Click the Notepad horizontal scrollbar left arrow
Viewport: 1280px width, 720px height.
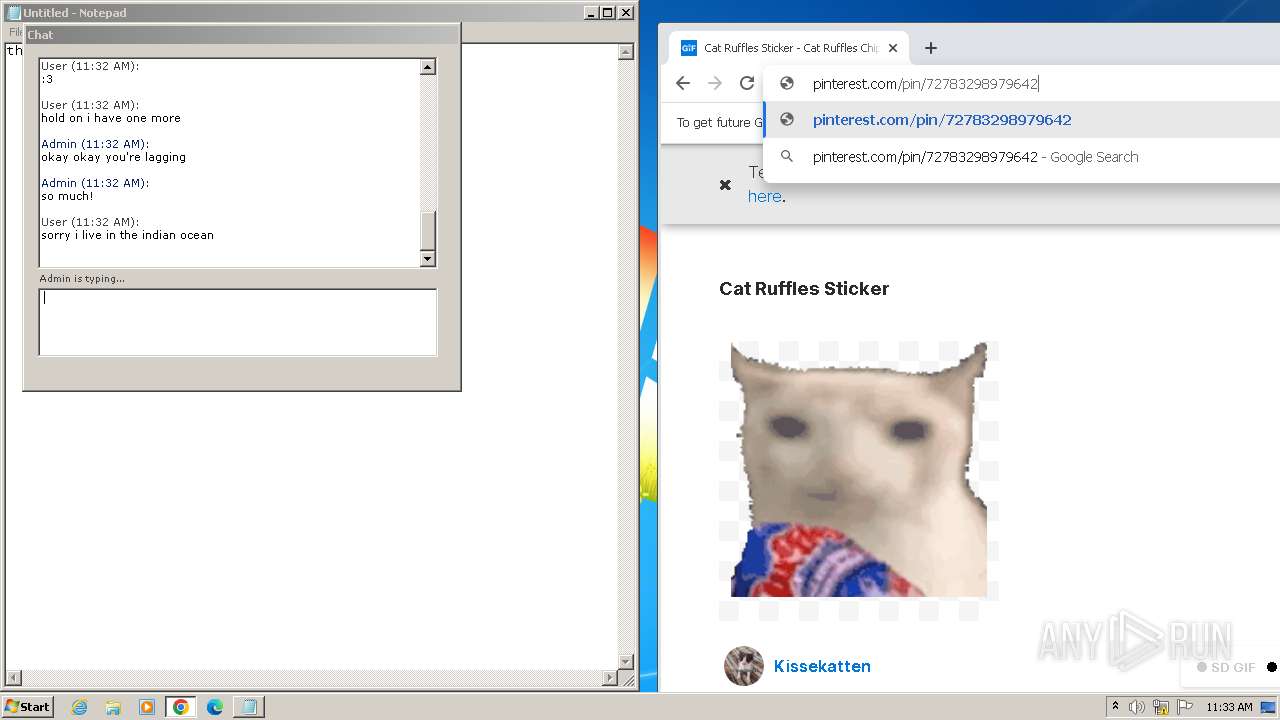(x=12, y=678)
